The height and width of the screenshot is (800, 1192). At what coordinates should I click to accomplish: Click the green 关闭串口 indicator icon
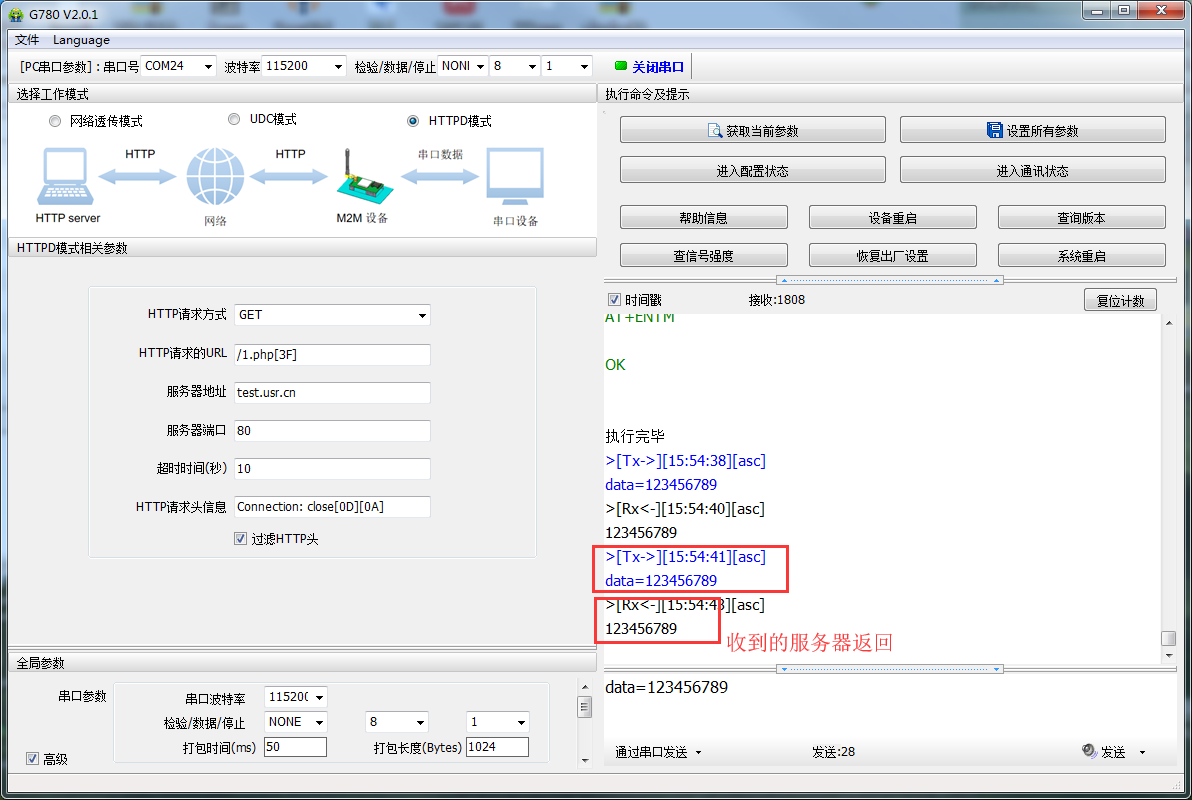pyautogui.click(x=620, y=67)
